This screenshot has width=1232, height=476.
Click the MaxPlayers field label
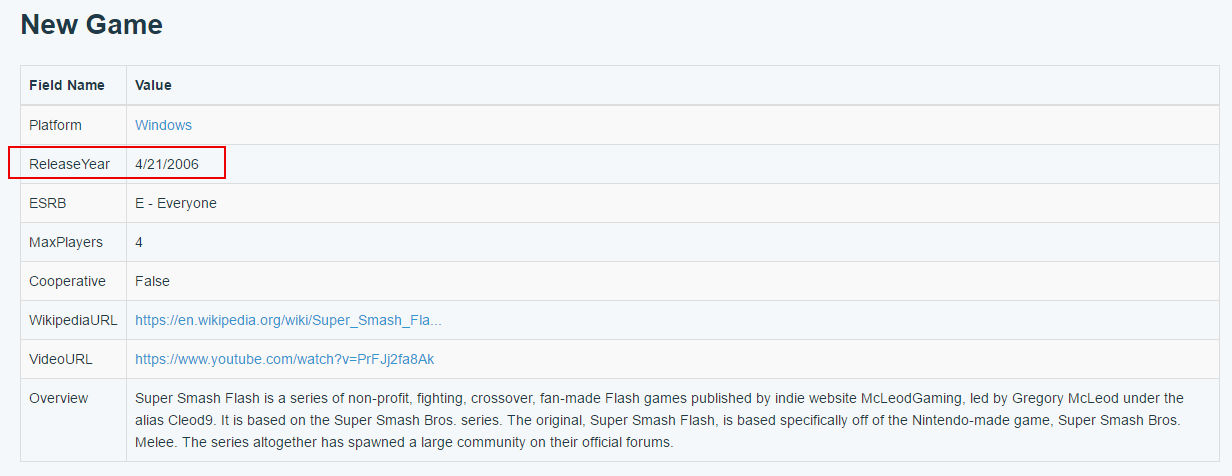(66, 242)
